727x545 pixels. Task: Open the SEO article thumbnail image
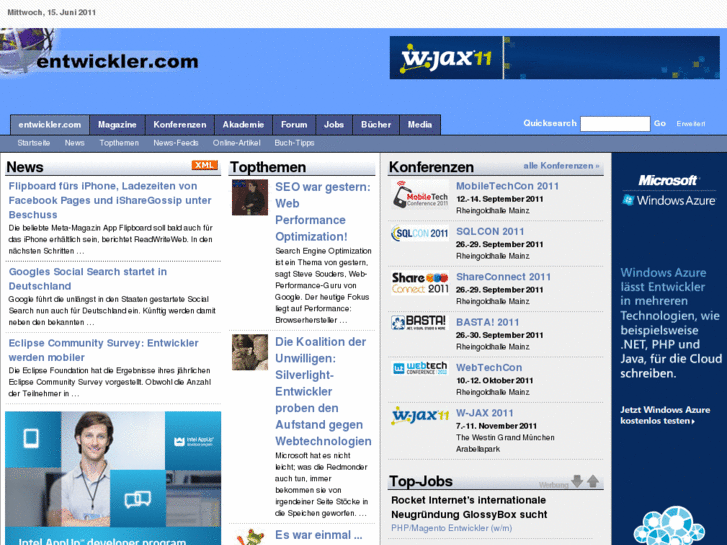(x=250, y=198)
